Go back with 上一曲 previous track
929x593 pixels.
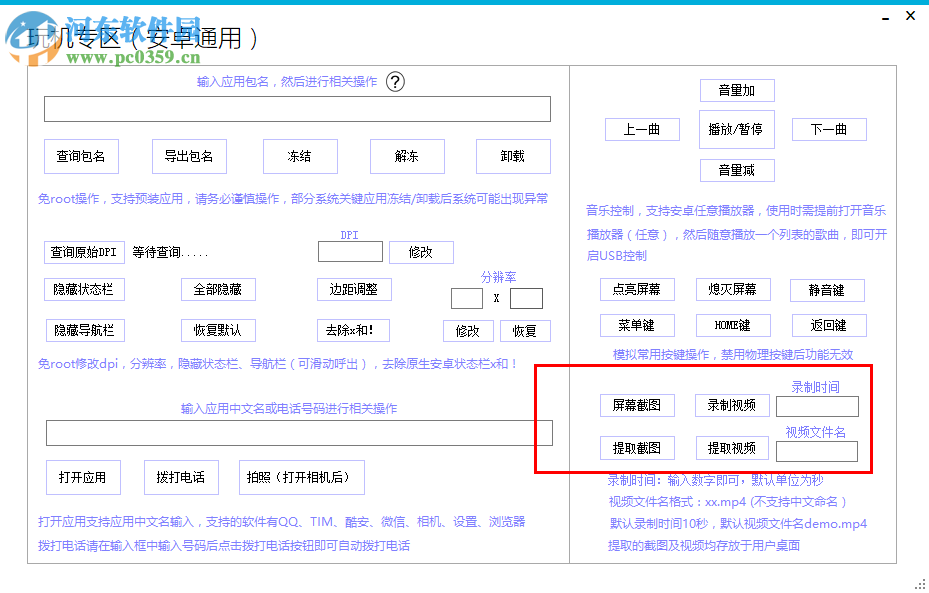pyautogui.click(x=642, y=129)
